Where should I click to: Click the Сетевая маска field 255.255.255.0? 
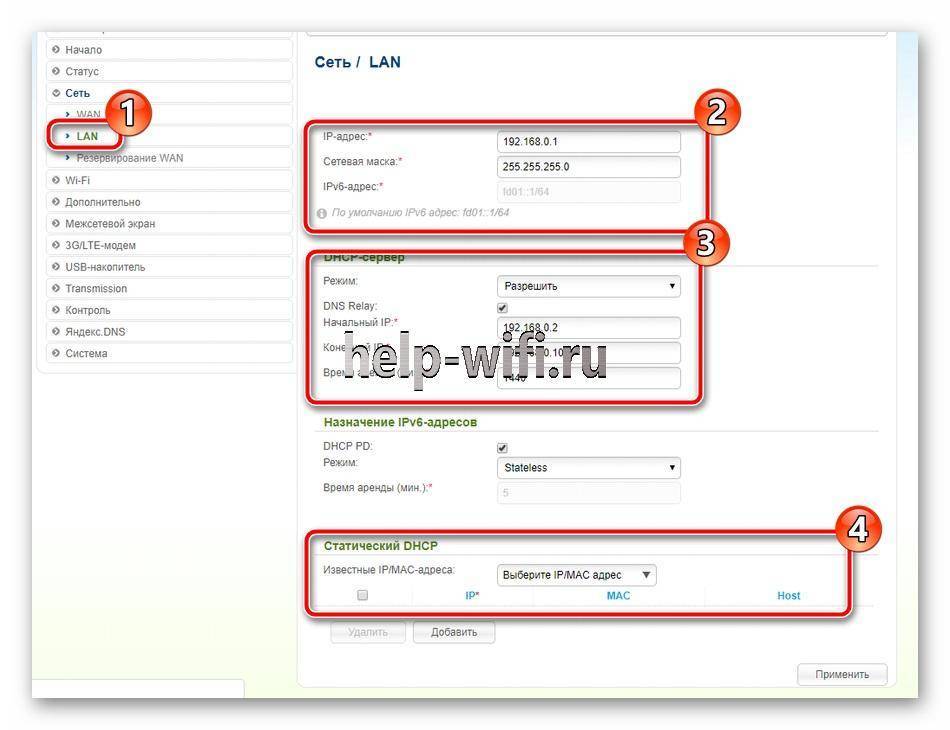pyautogui.click(x=588, y=167)
